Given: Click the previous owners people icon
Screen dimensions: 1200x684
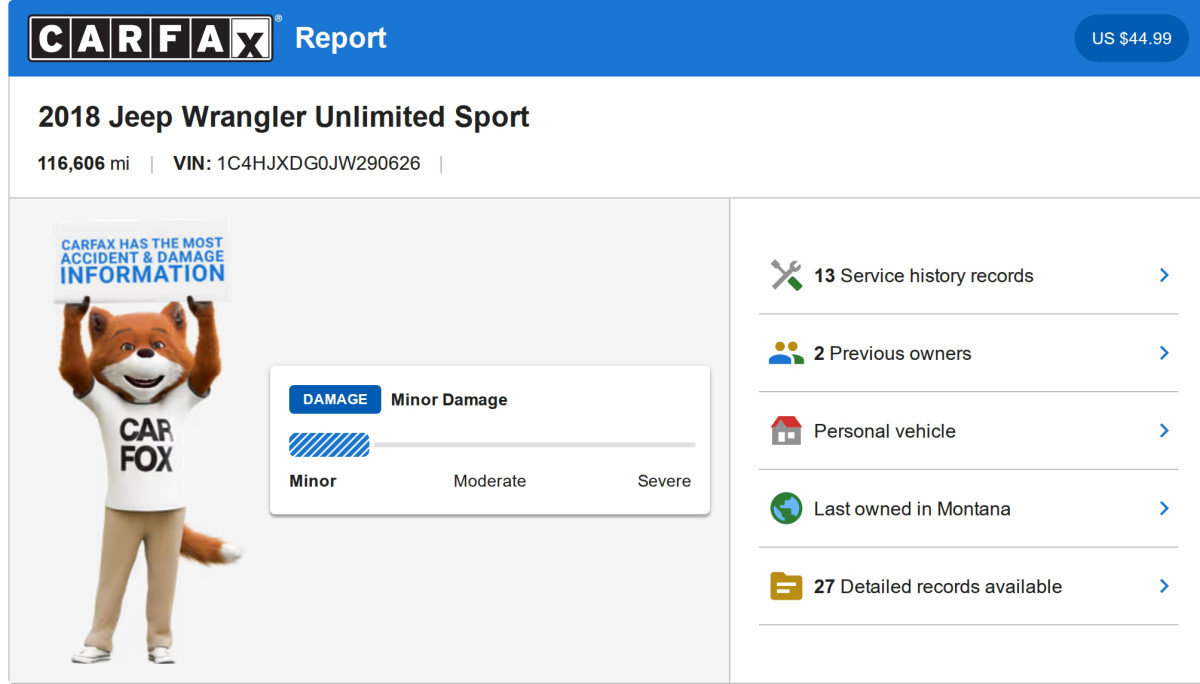Looking at the screenshot, I should [x=786, y=353].
